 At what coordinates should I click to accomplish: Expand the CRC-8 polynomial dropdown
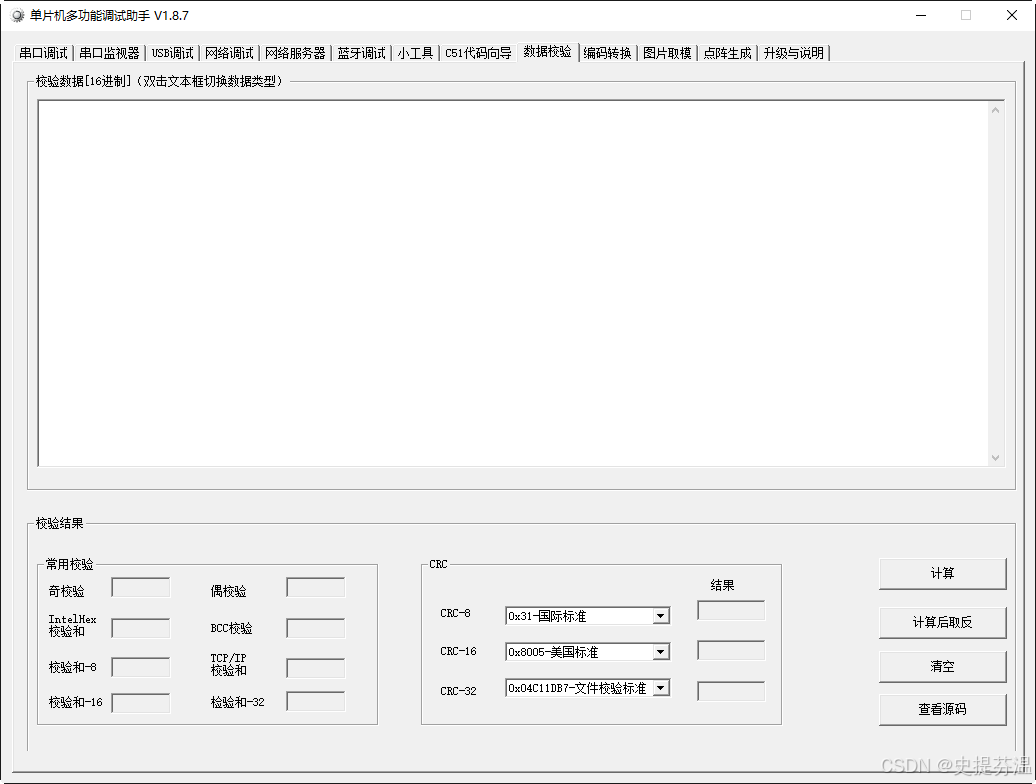[660, 616]
